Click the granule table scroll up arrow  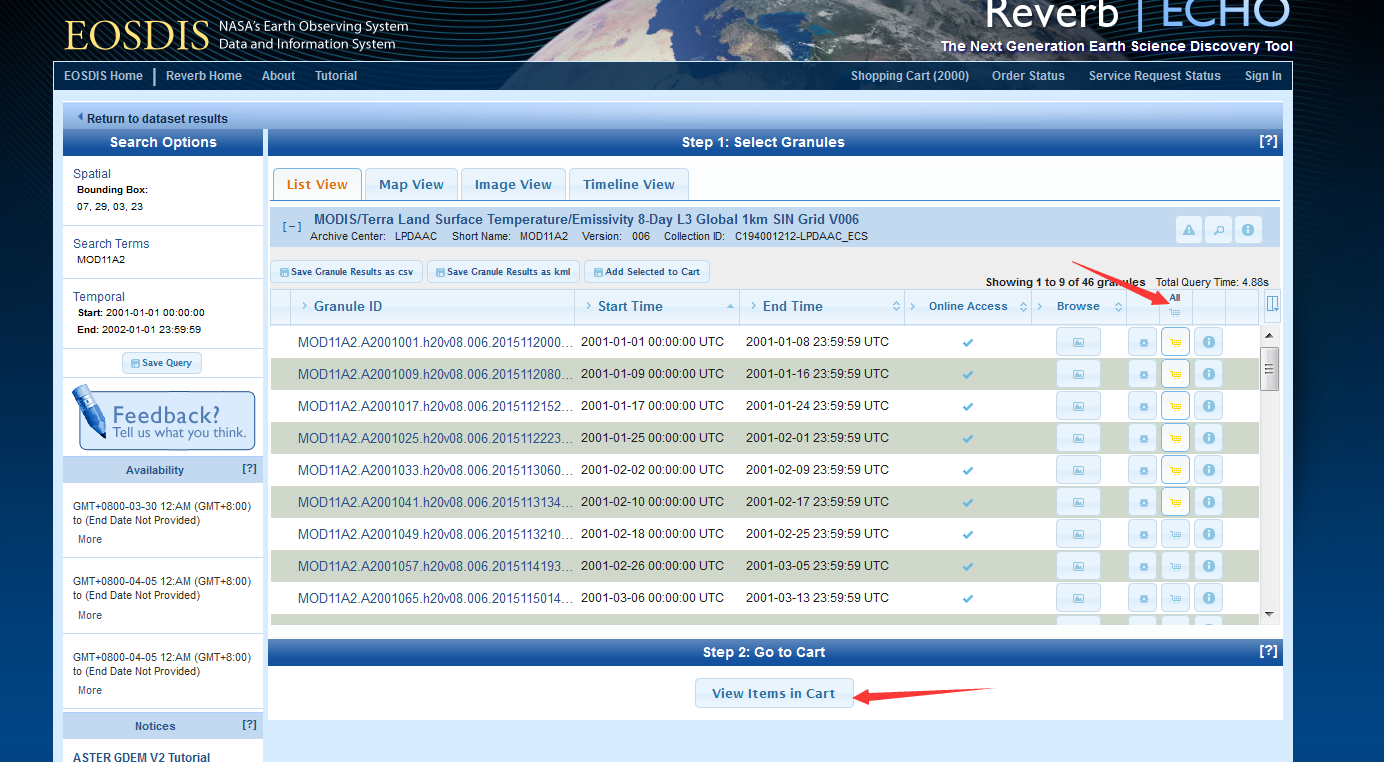point(1269,336)
